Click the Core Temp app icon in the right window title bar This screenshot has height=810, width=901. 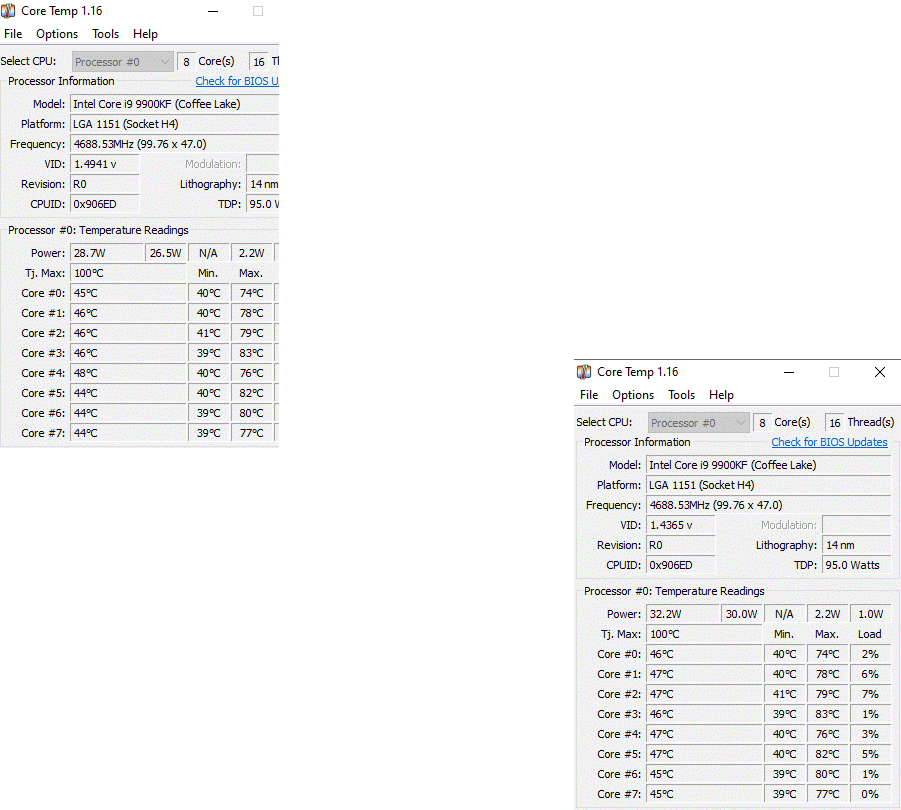(584, 372)
